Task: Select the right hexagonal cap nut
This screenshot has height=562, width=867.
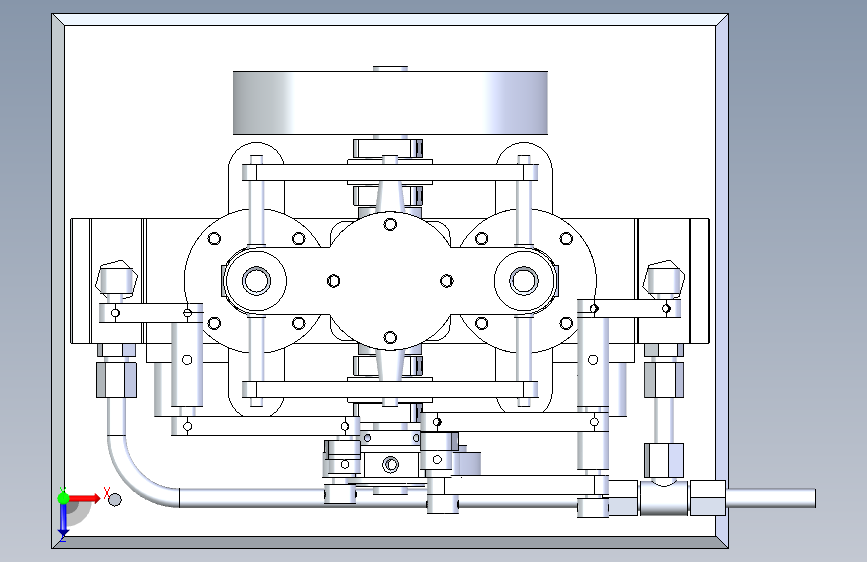Action: [x=664, y=280]
